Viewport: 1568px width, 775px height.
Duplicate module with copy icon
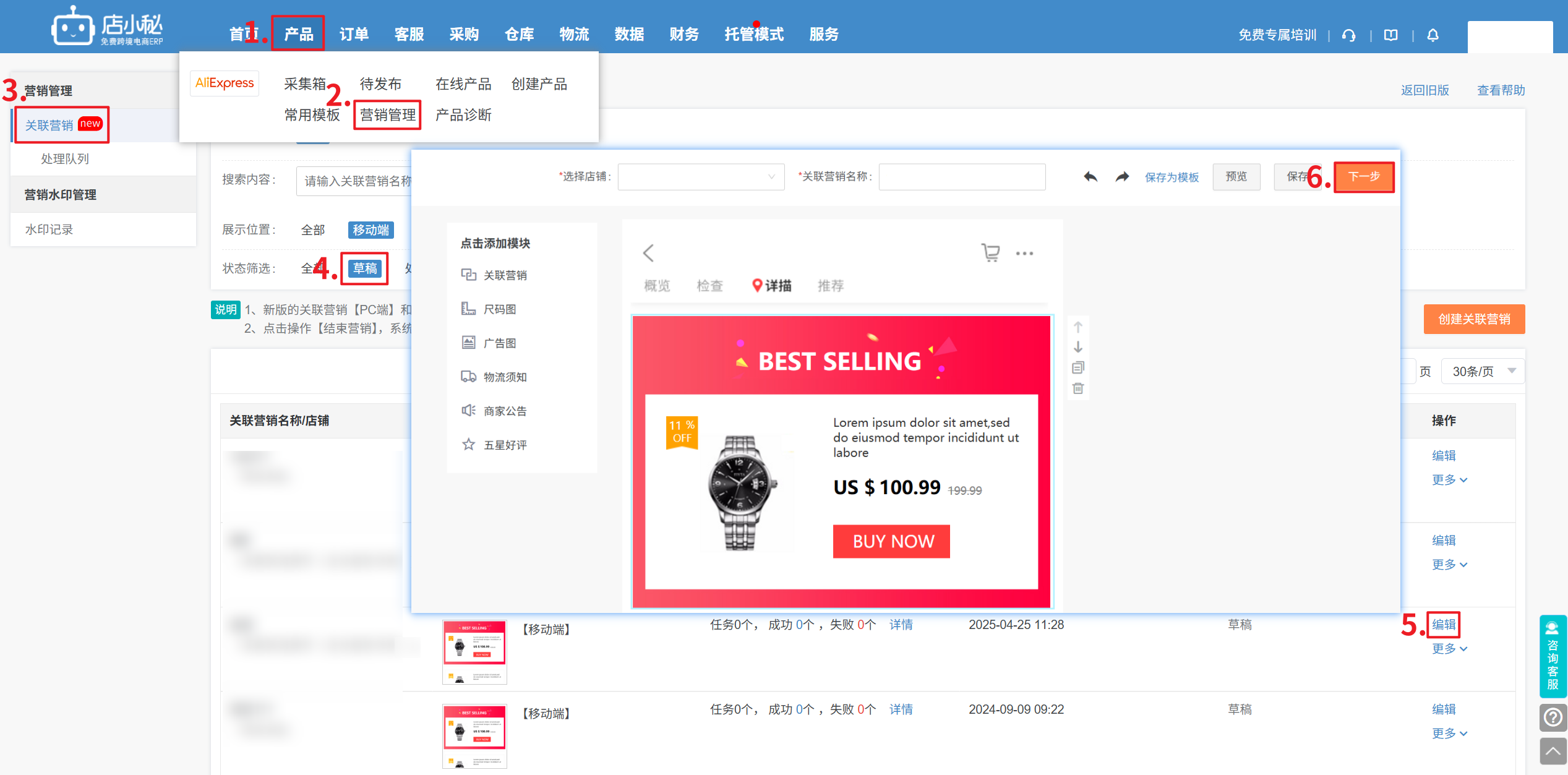(x=1078, y=367)
